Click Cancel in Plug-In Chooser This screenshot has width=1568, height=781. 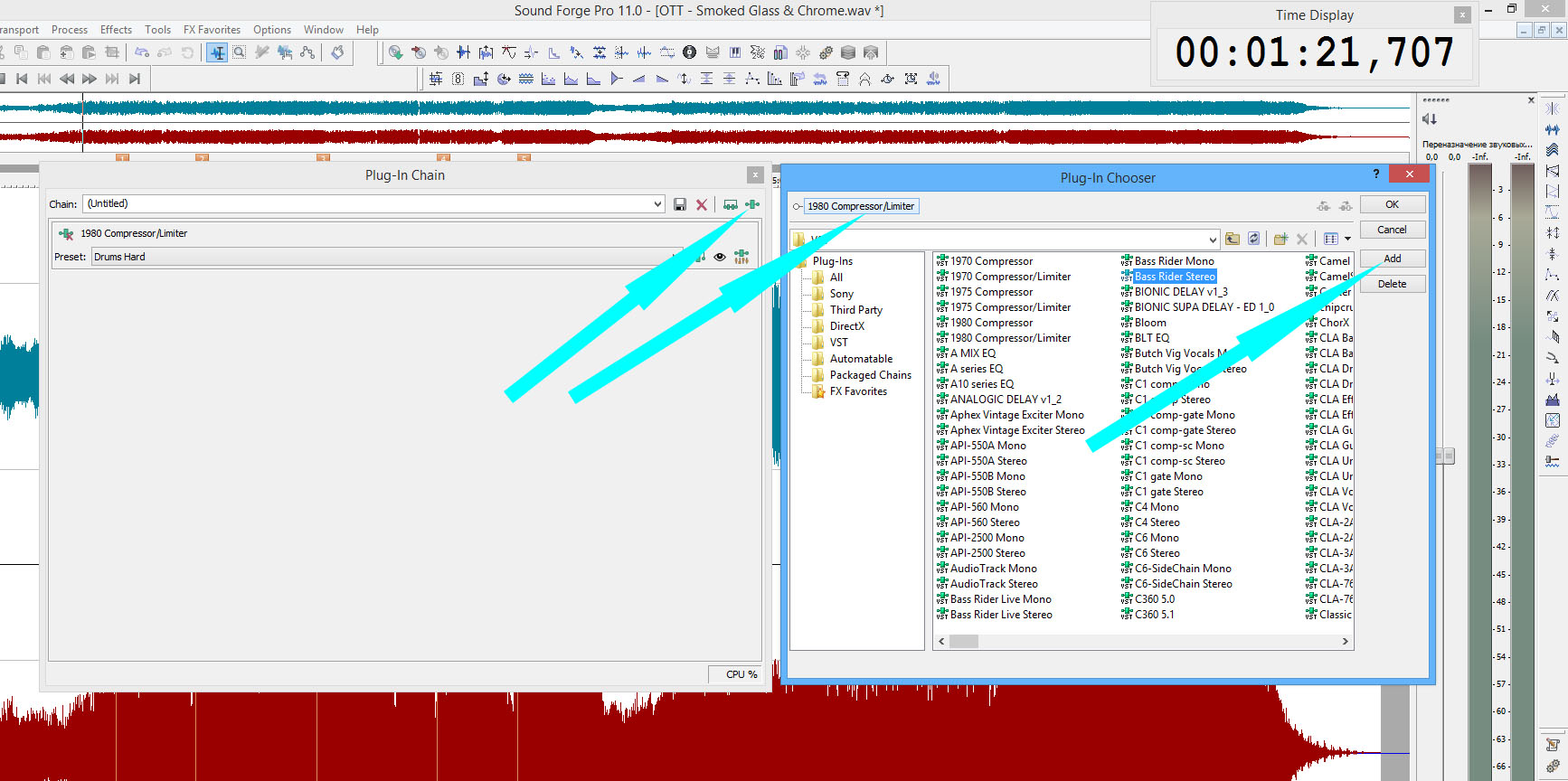[1393, 230]
